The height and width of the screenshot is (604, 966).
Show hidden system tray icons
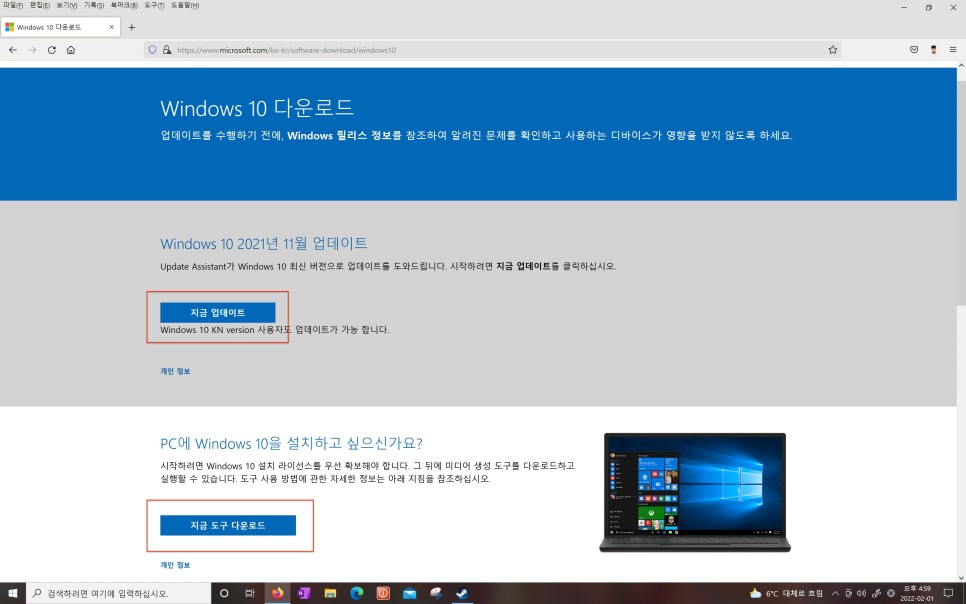point(835,593)
